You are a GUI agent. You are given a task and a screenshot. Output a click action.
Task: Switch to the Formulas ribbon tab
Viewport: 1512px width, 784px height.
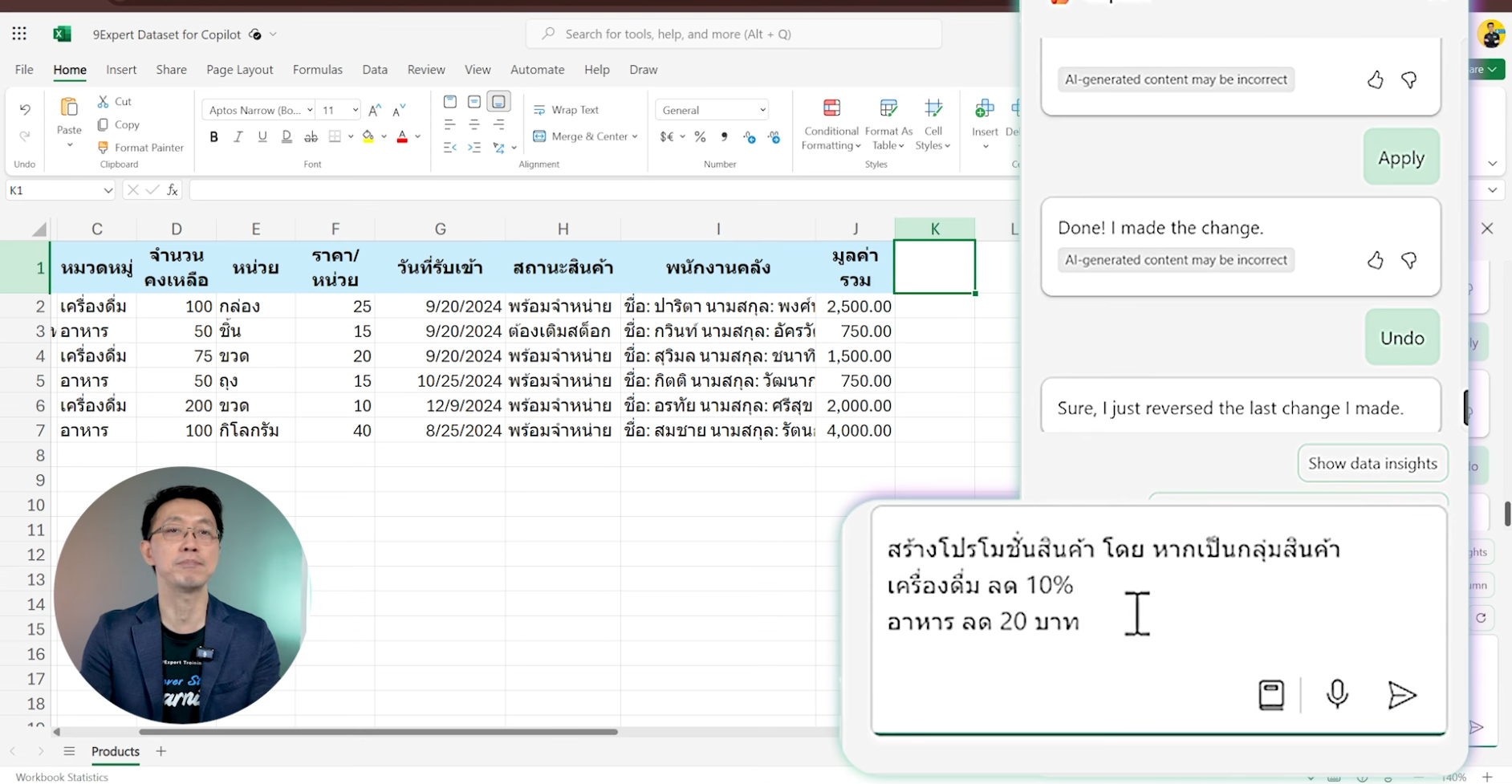tap(317, 70)
